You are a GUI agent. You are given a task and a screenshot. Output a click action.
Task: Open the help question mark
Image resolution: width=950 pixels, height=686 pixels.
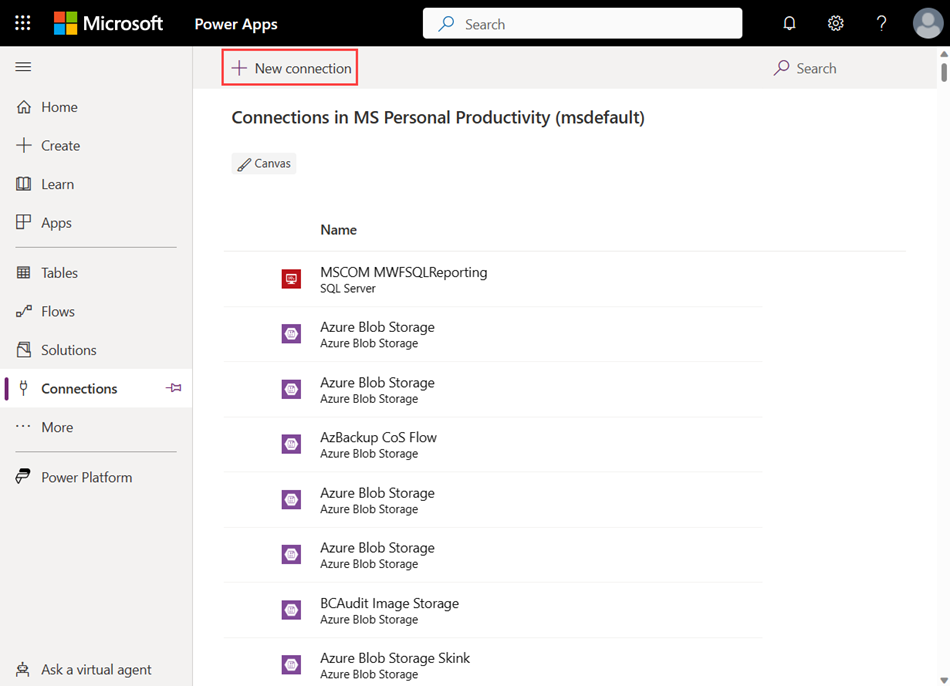click(x=881, y=23)
